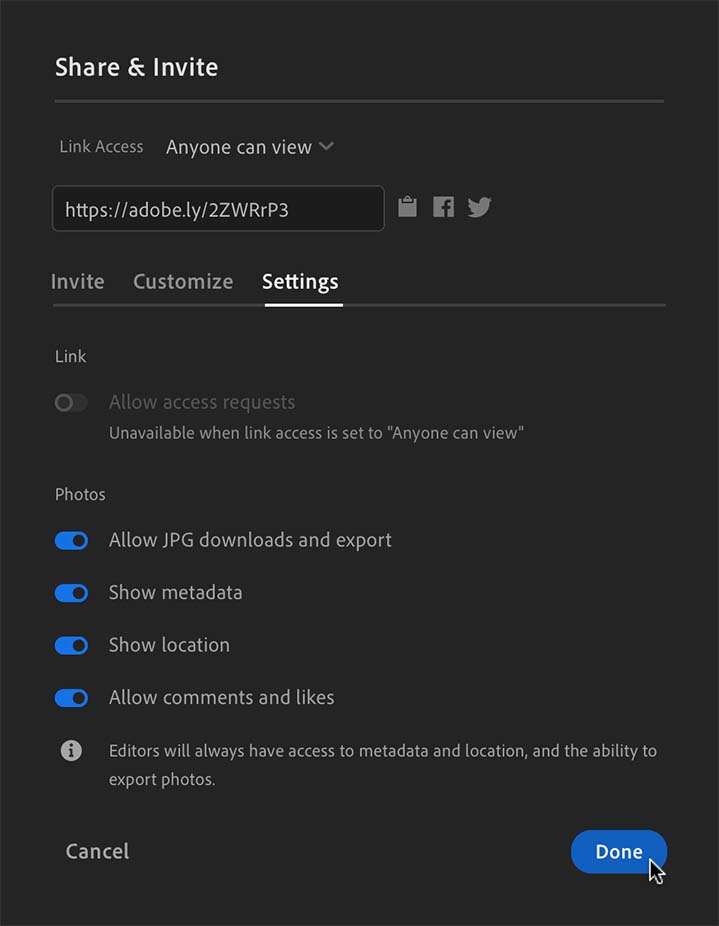Disable Allow JPG downloads and export

(x=71, y=540)
